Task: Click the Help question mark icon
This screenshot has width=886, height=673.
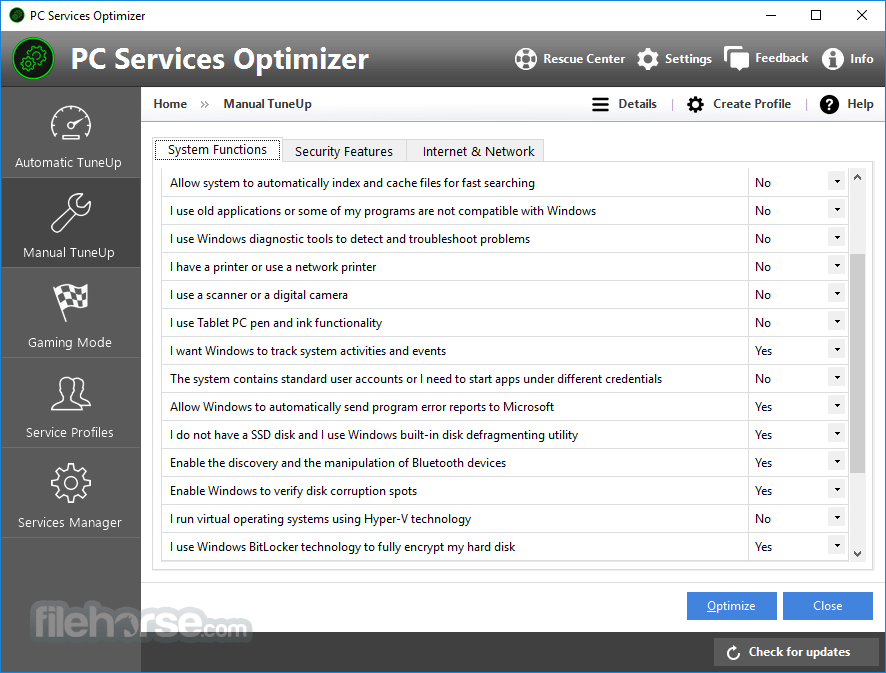Action: point(829,105)
